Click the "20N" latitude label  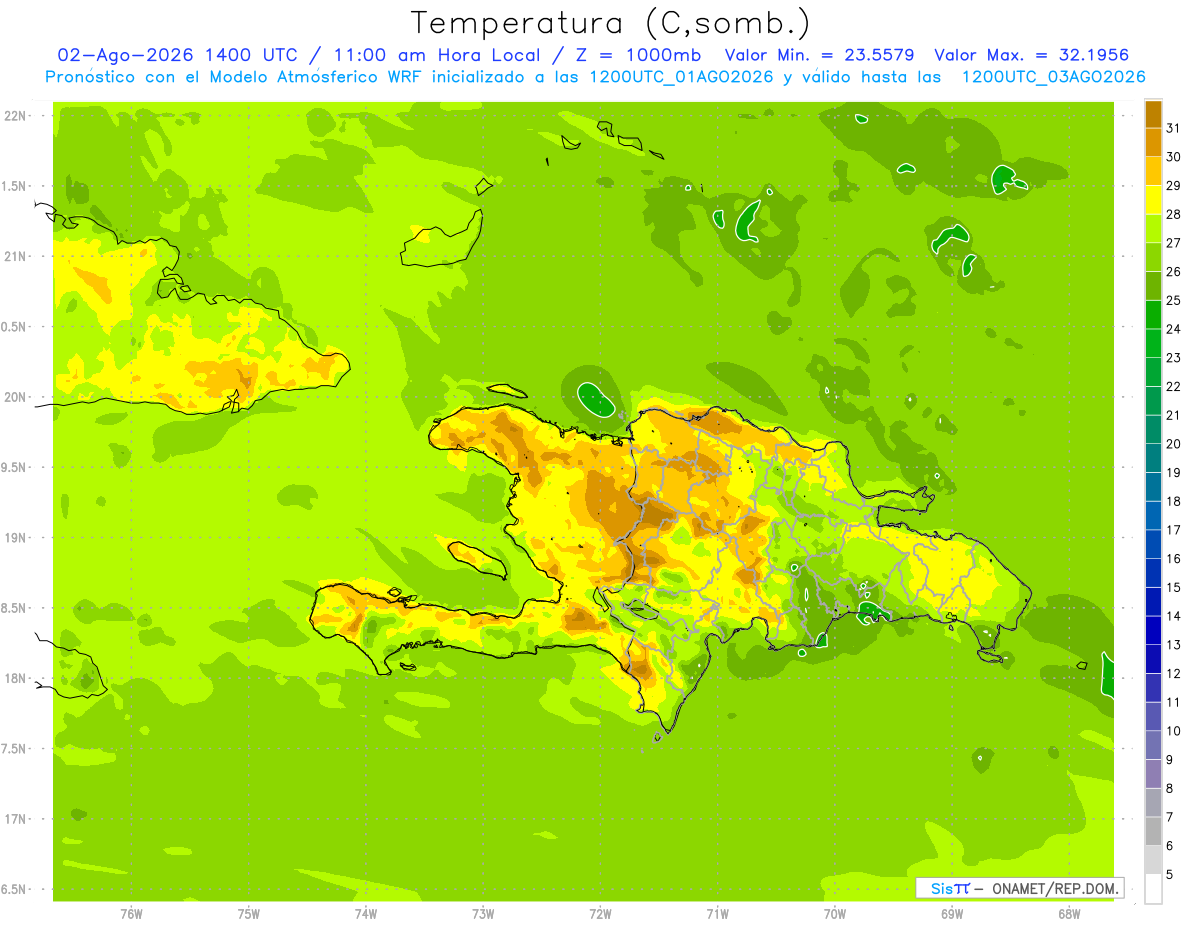14,397
